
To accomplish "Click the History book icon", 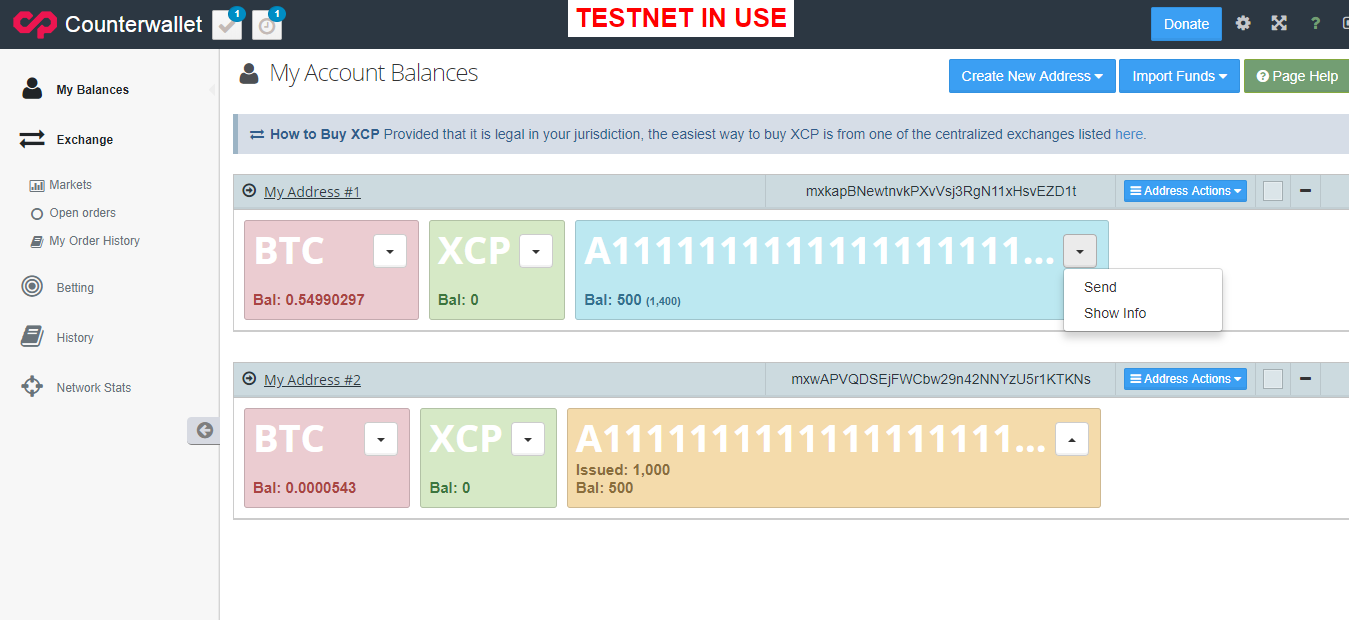I will coord(32,337).
